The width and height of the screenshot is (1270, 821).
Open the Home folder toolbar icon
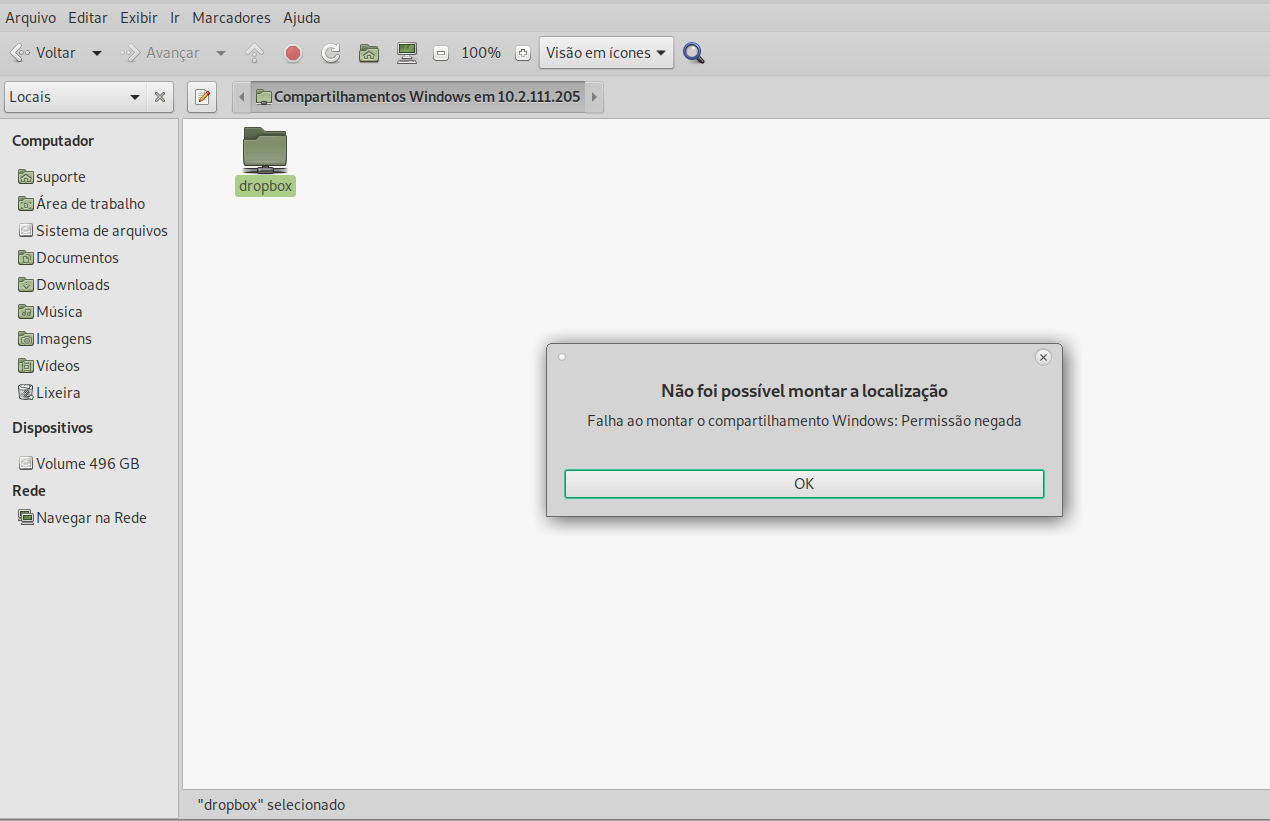pos(369,53)
